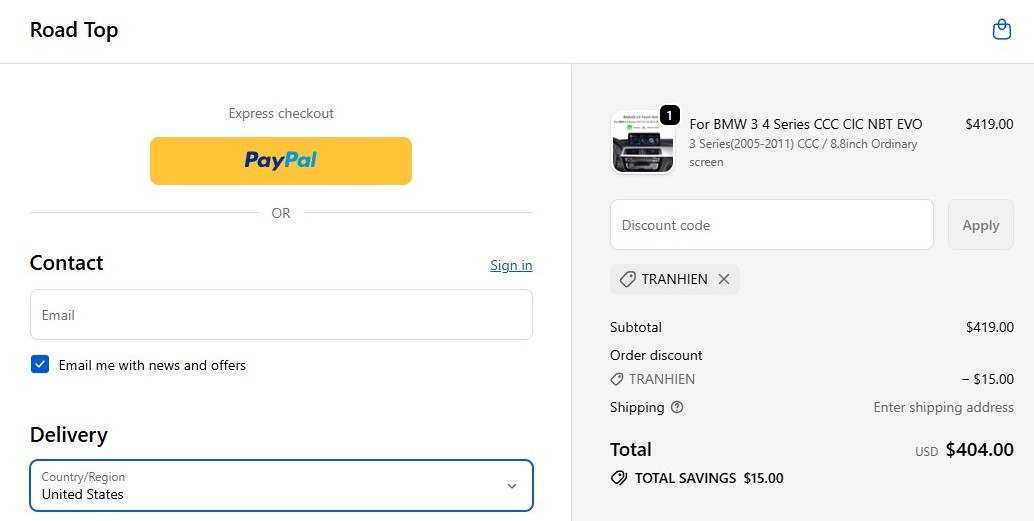
Task: Click the Delivery section heading
Action: (x=69, y=435)
